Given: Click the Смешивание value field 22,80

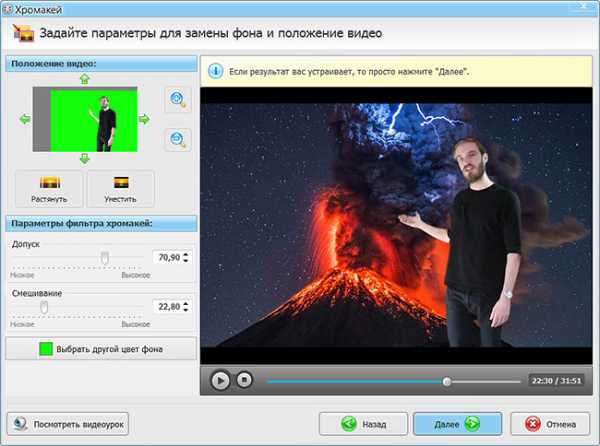Looking at the screenshot, I should 168,306.
